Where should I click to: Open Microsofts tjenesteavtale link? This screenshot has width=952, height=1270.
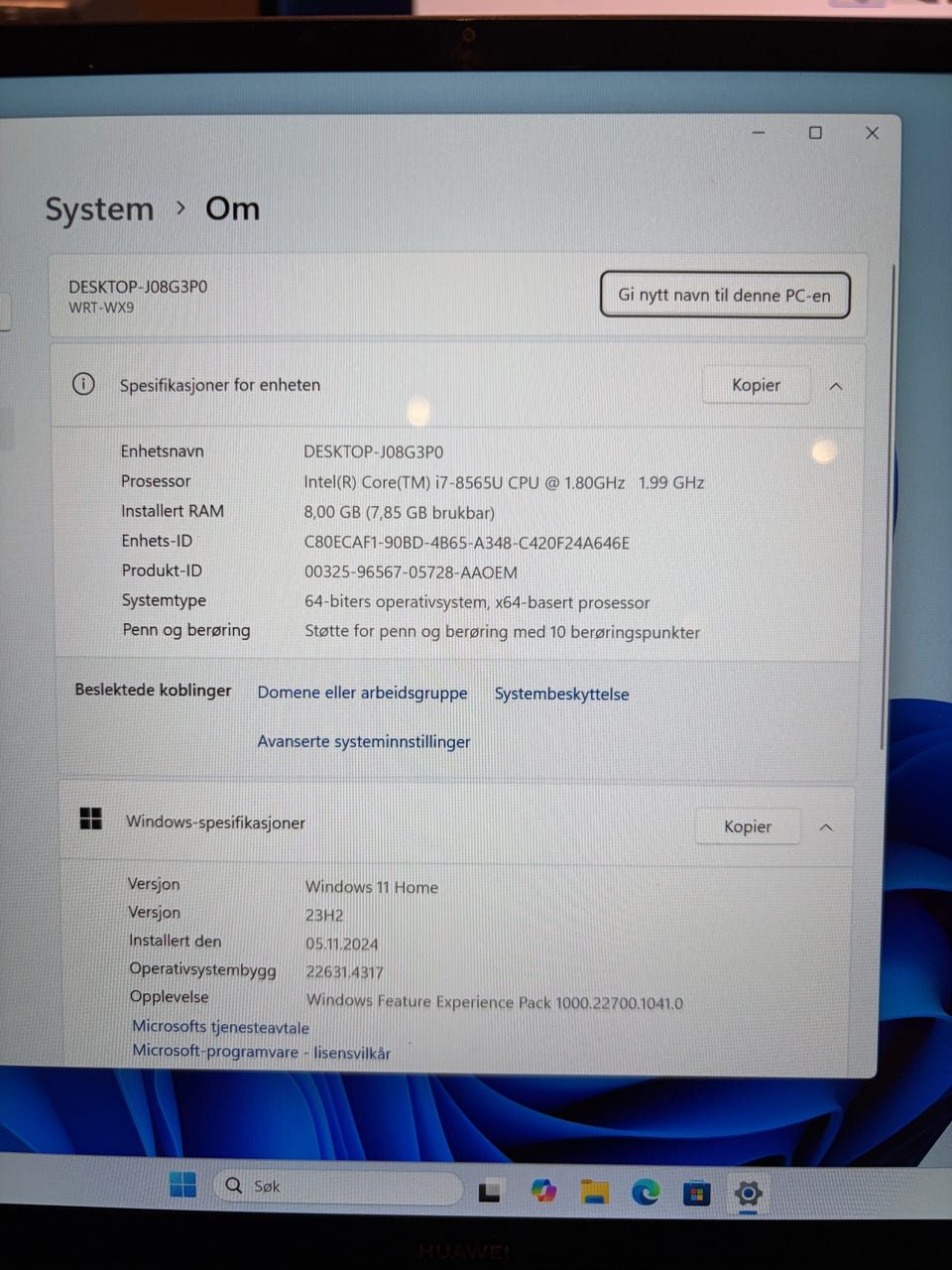click(221, 1027)
